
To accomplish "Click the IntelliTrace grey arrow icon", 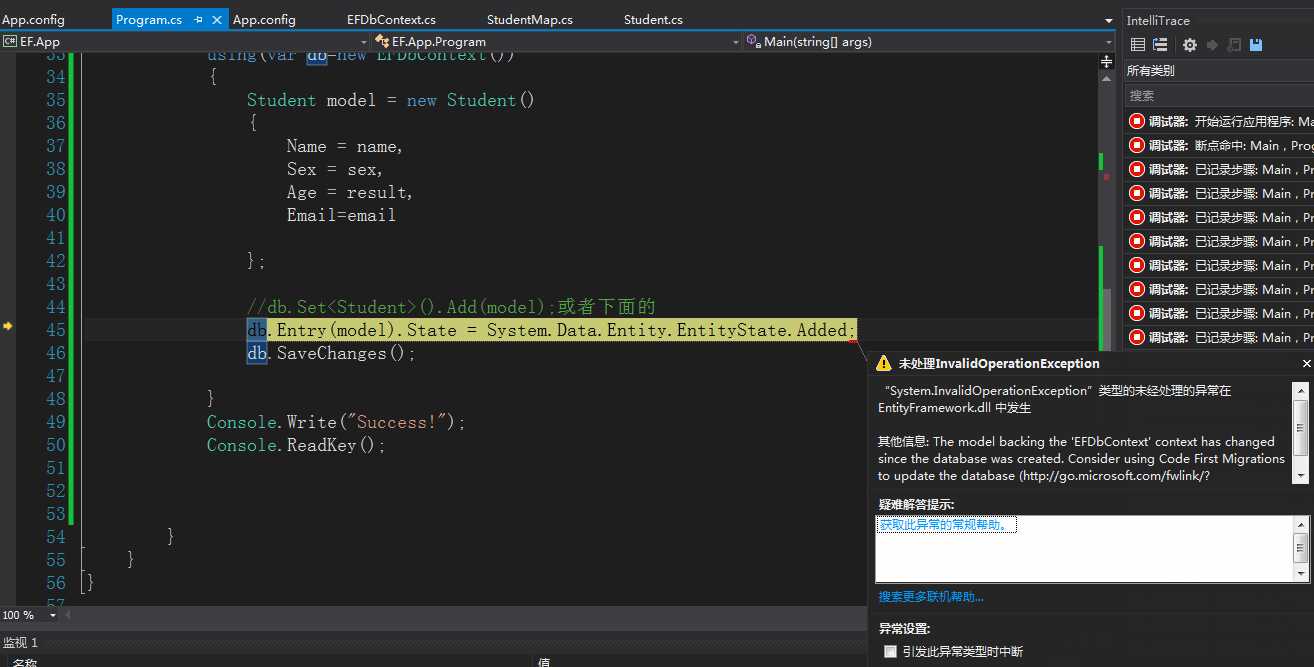I will pos(1212,45).
